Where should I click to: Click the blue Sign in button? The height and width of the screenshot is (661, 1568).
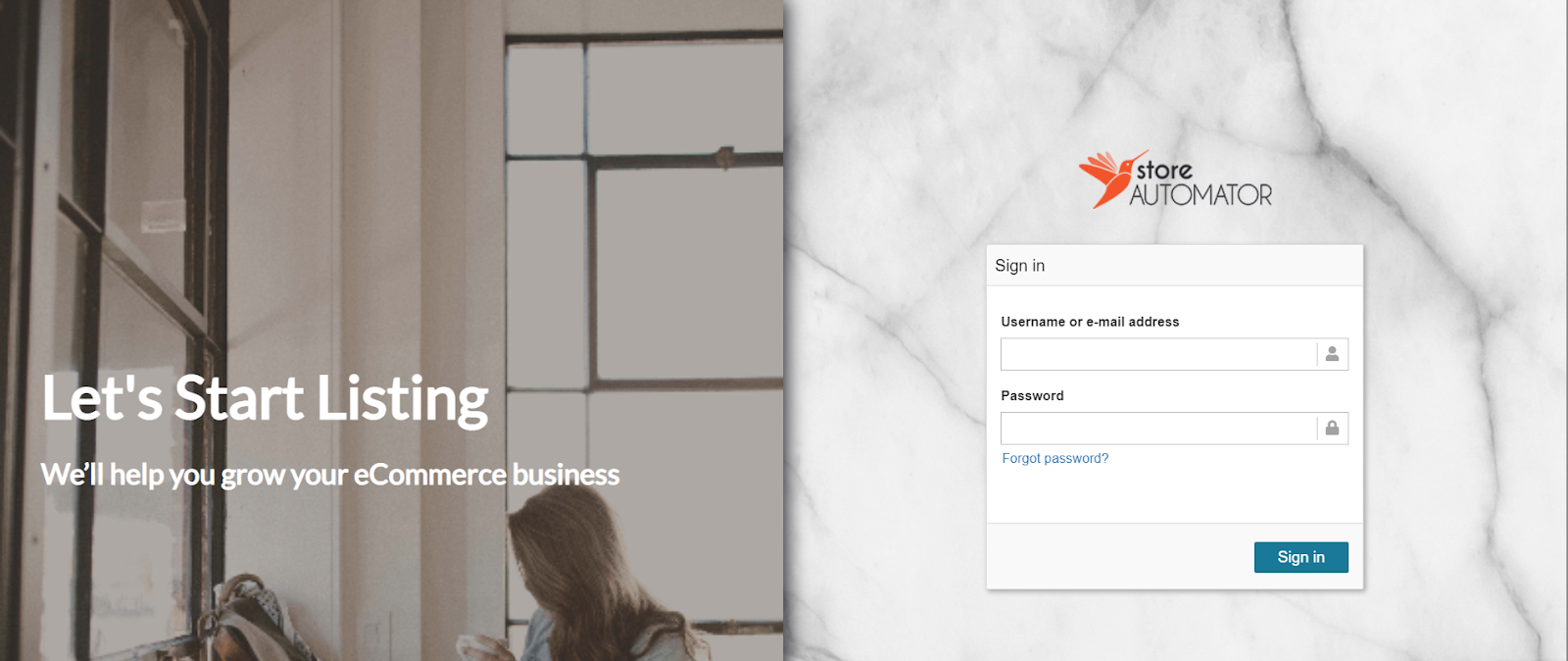pyautogui.click(x=1300, y=557)
